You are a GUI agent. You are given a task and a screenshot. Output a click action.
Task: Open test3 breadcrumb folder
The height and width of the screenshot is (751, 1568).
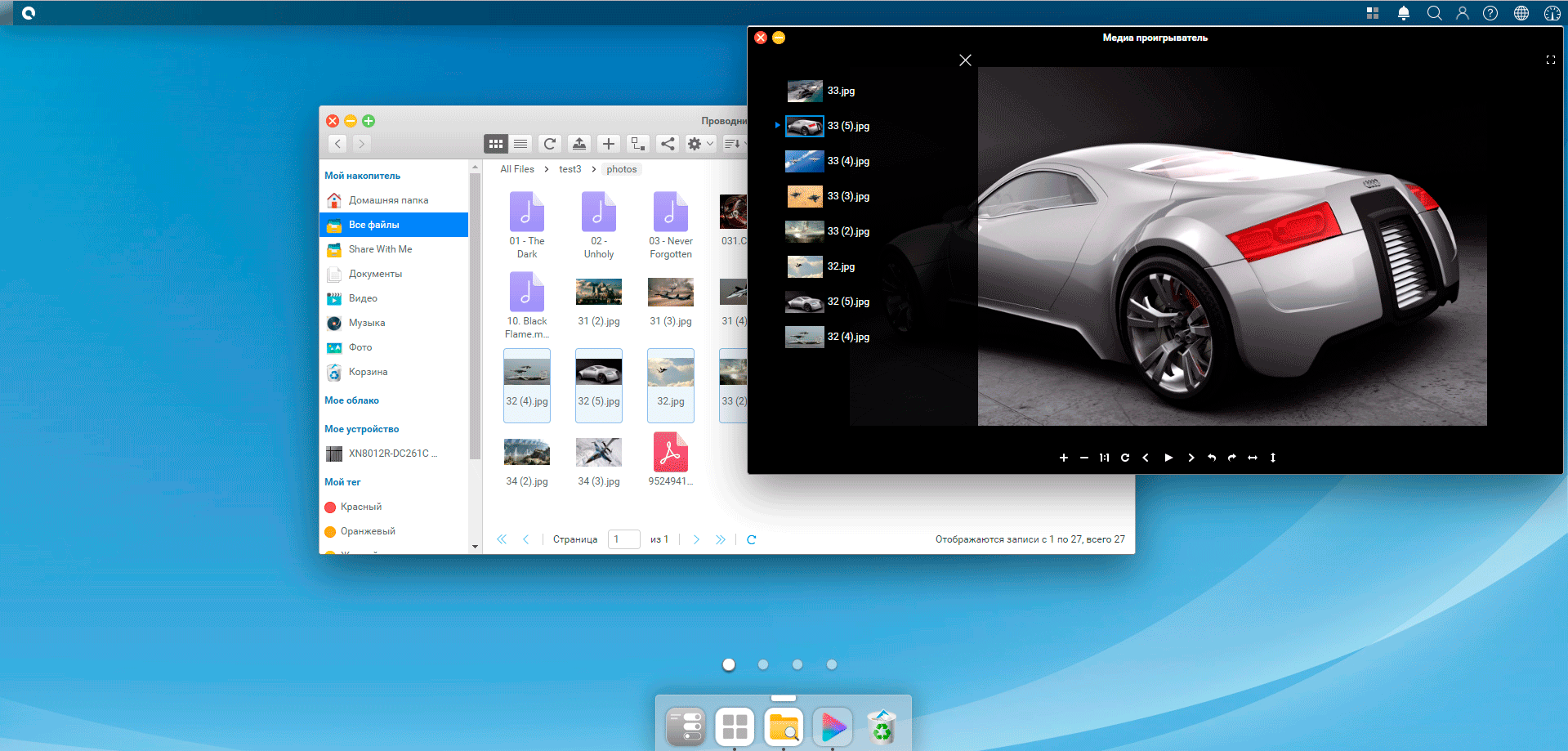570,169
